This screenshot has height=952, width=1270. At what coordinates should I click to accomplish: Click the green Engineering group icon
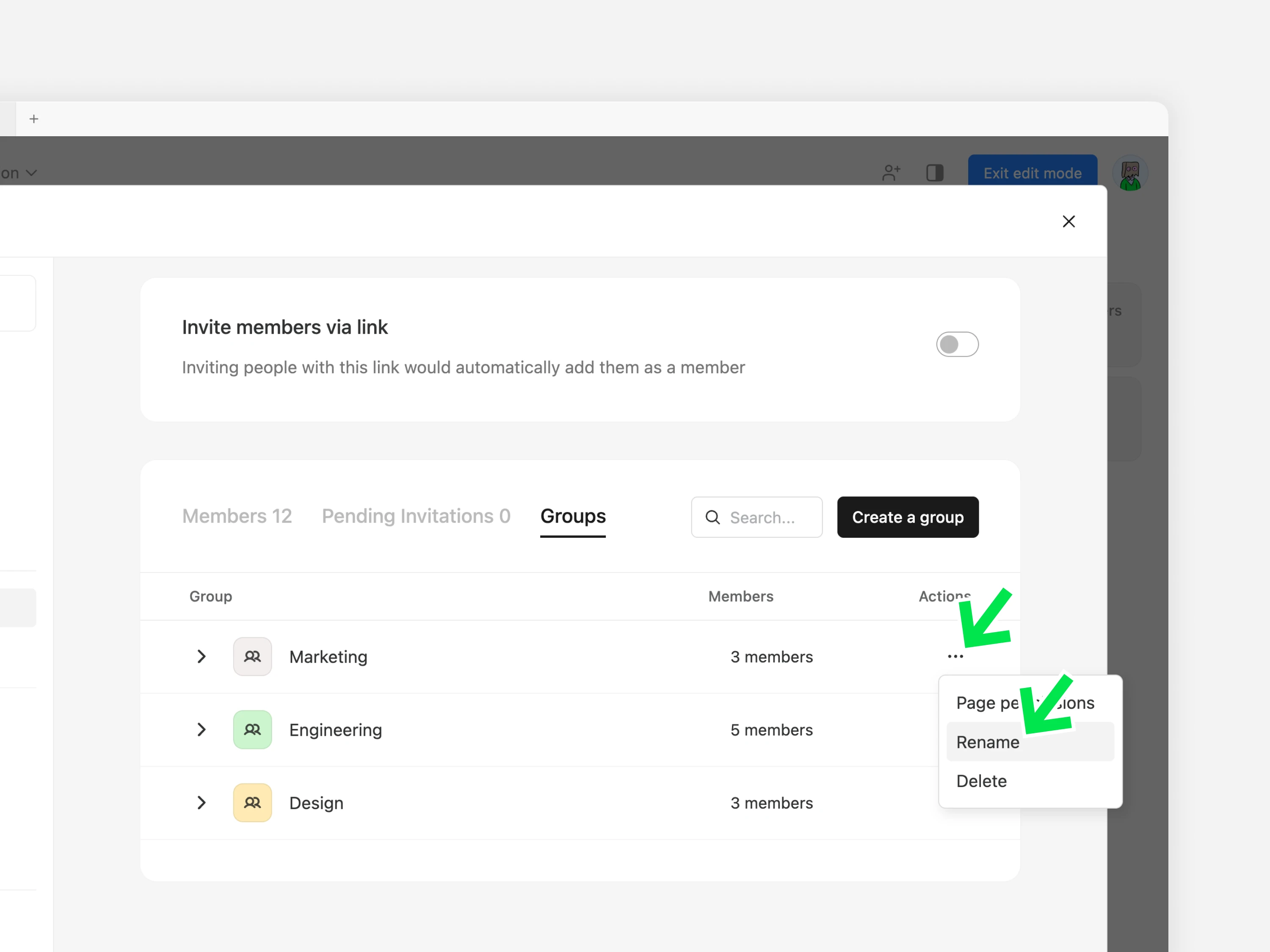pyautogui.click(x=252, y=729)
